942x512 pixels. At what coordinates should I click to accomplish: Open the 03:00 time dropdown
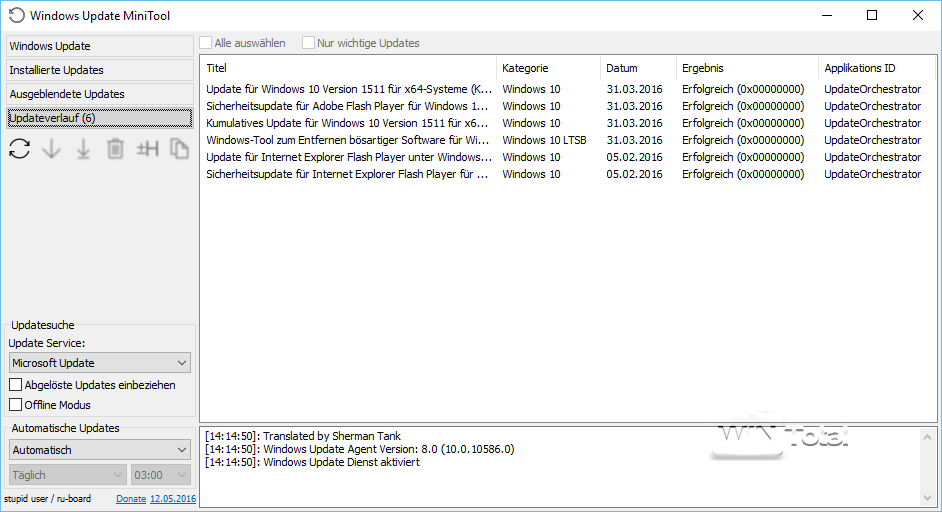[x=160, y=475]
